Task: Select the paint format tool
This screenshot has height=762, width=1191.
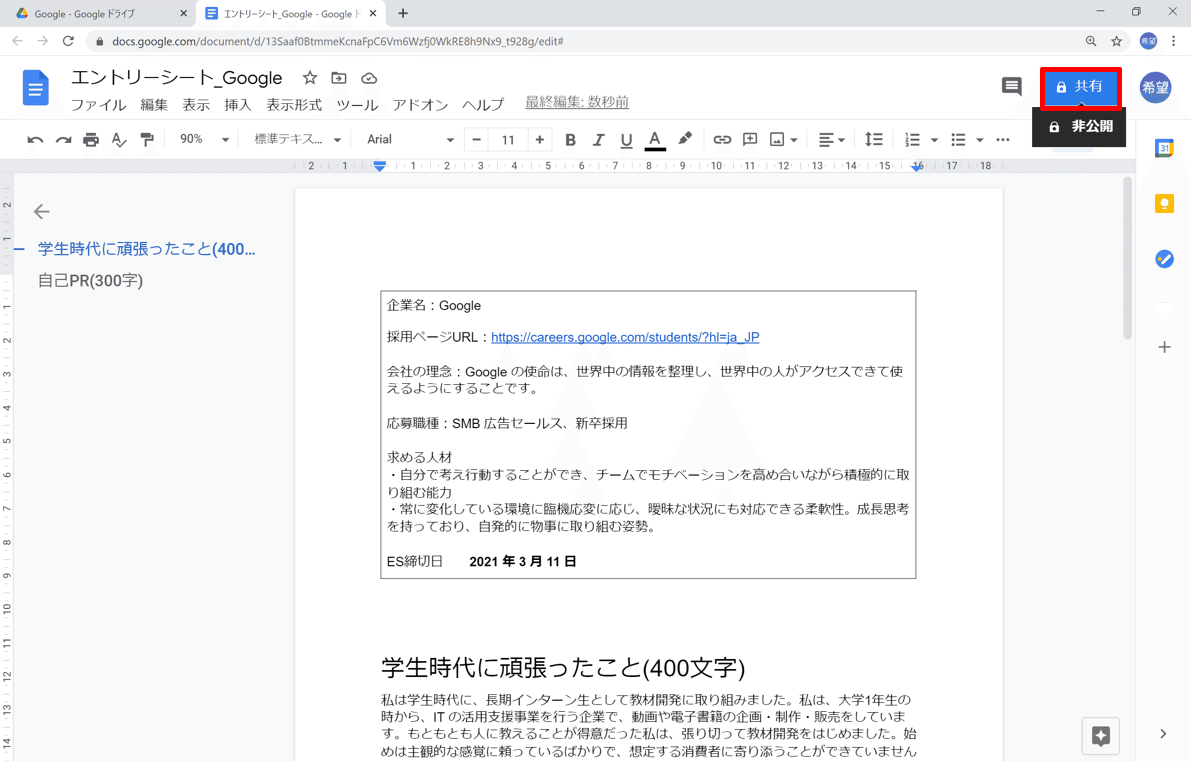Action: pyautogui.click(x=146, y=139)
